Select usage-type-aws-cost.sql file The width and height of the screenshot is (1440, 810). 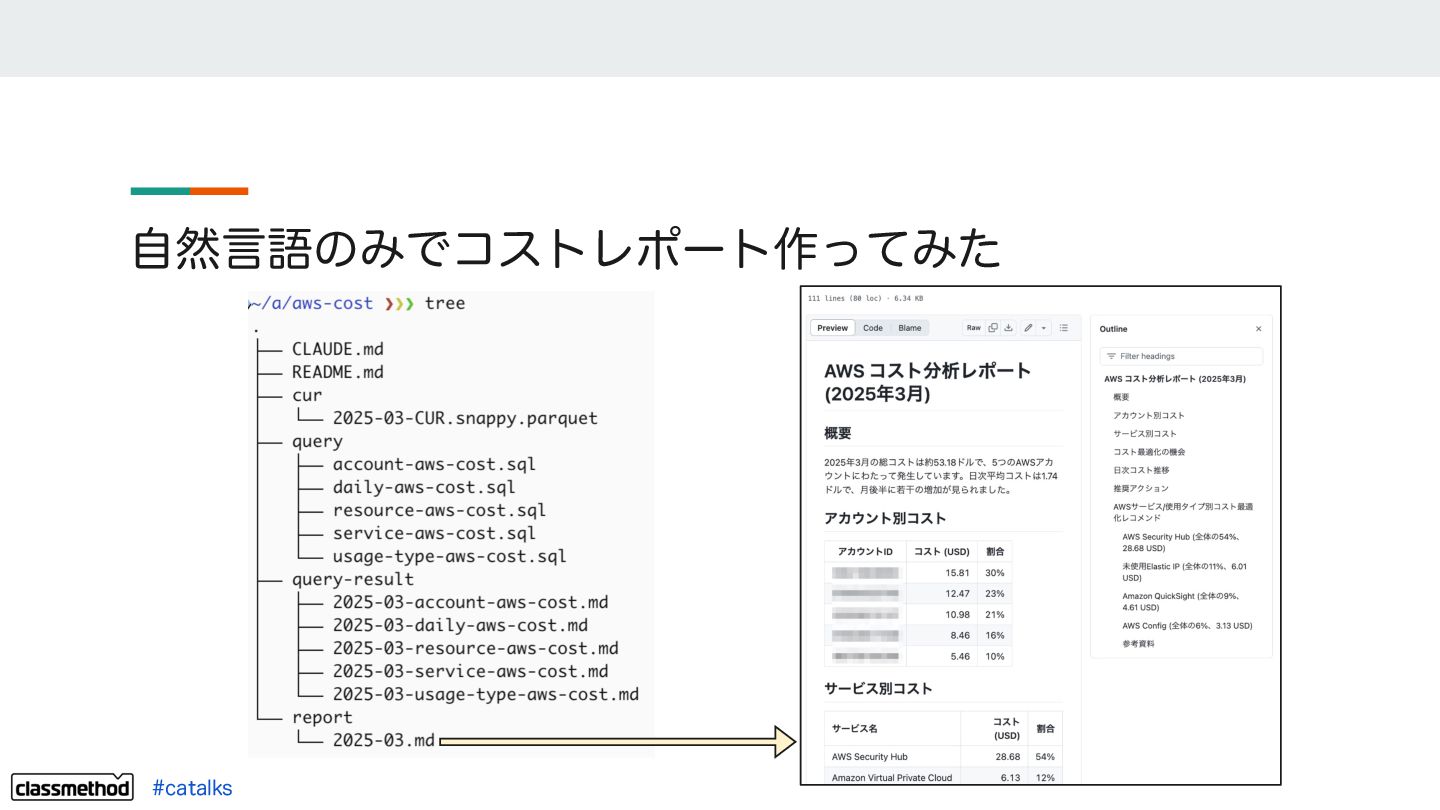(x=450, y=556)
